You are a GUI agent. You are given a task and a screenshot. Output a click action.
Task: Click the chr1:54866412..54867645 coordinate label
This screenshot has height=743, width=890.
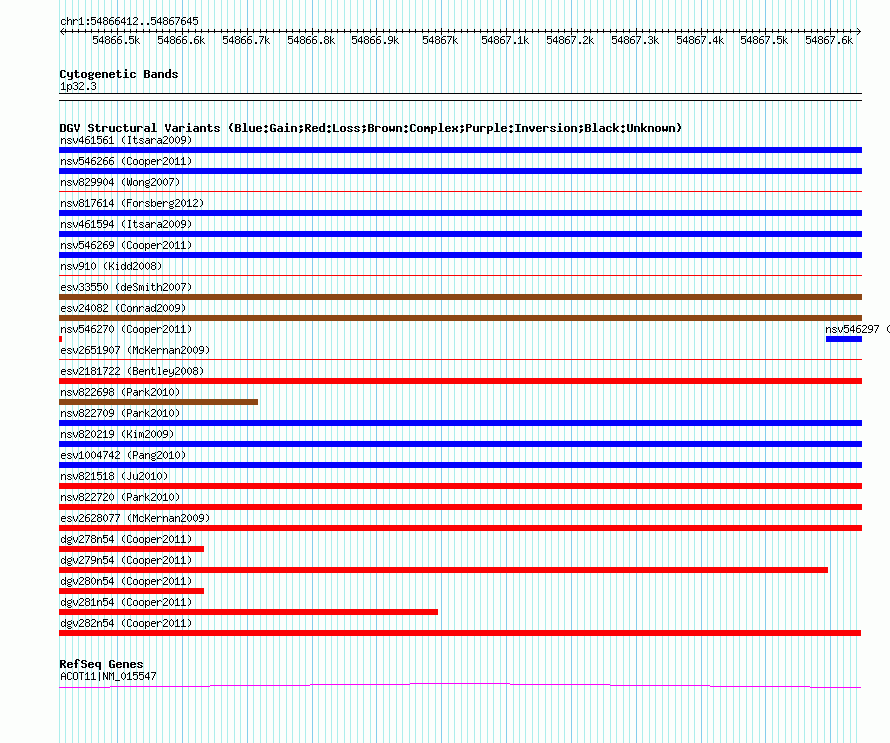[129, 21]
